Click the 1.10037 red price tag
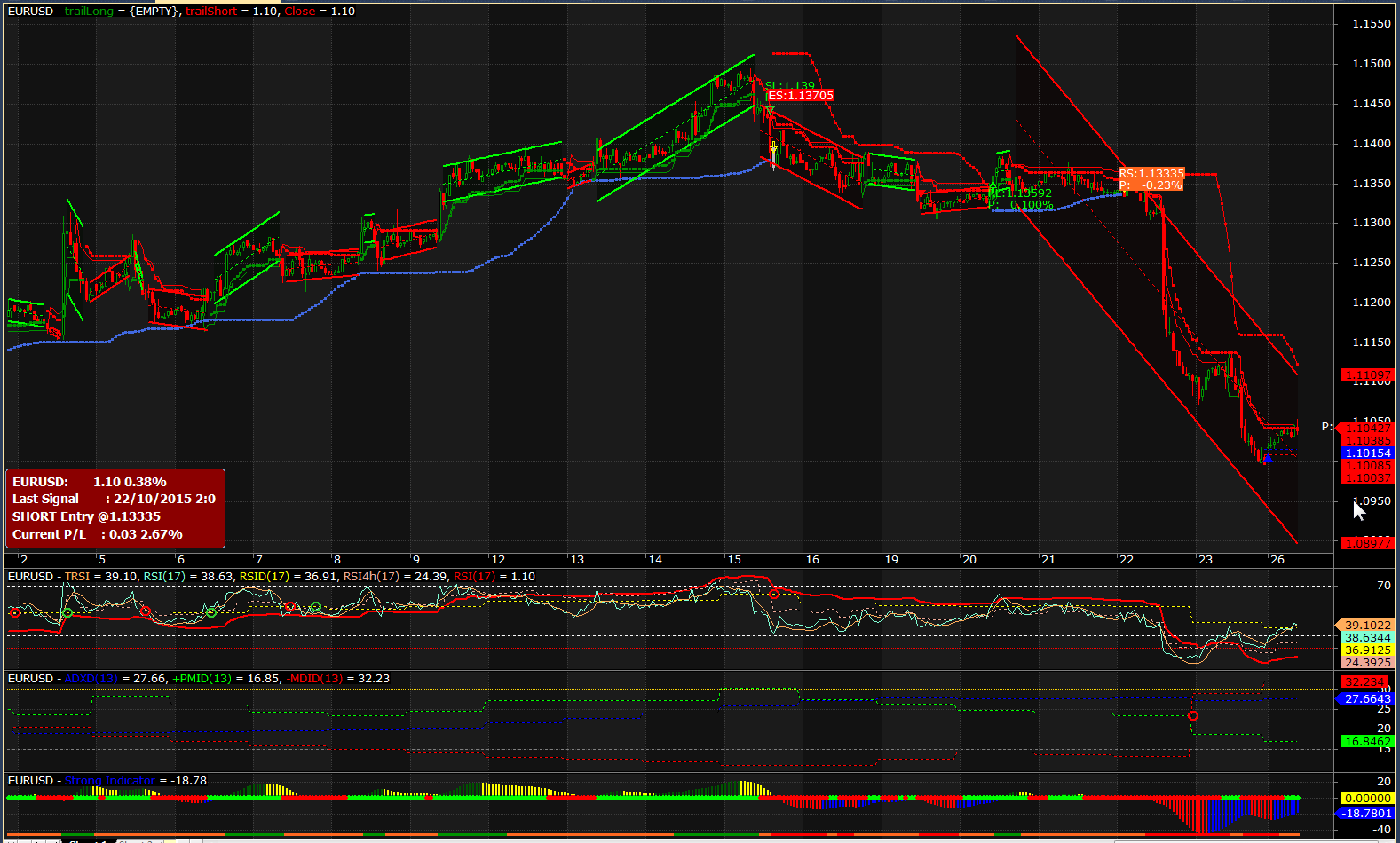This screenshot has height=843, width=1400. click(1367, 478)
